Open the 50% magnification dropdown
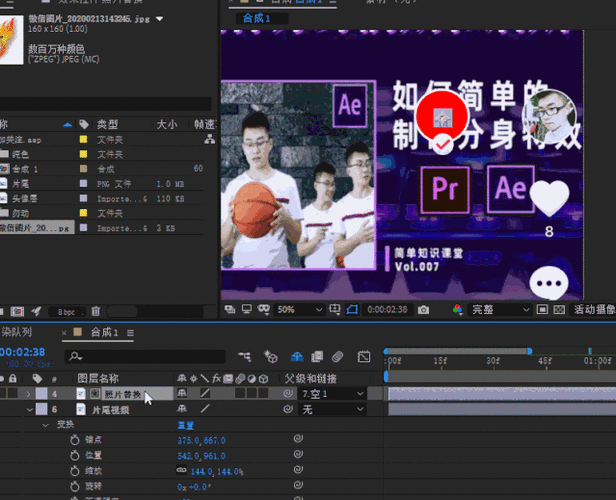The image size is (616, 500). (x=299, y=310)
